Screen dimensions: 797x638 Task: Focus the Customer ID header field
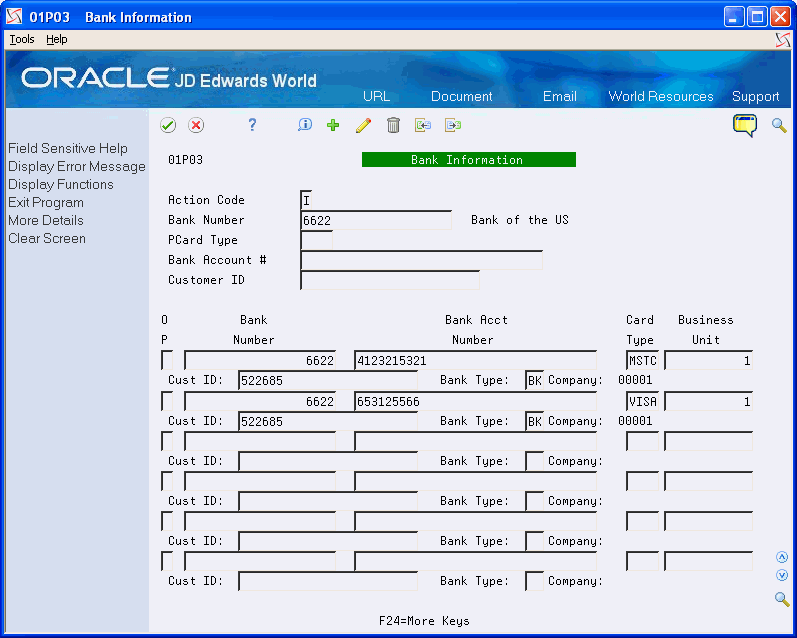(390, 280)
